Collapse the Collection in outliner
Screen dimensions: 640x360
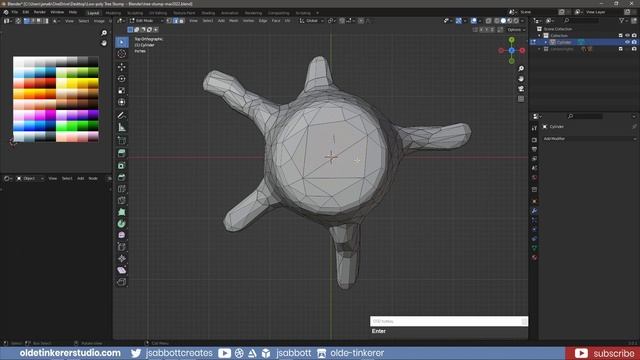click(540, 36)
